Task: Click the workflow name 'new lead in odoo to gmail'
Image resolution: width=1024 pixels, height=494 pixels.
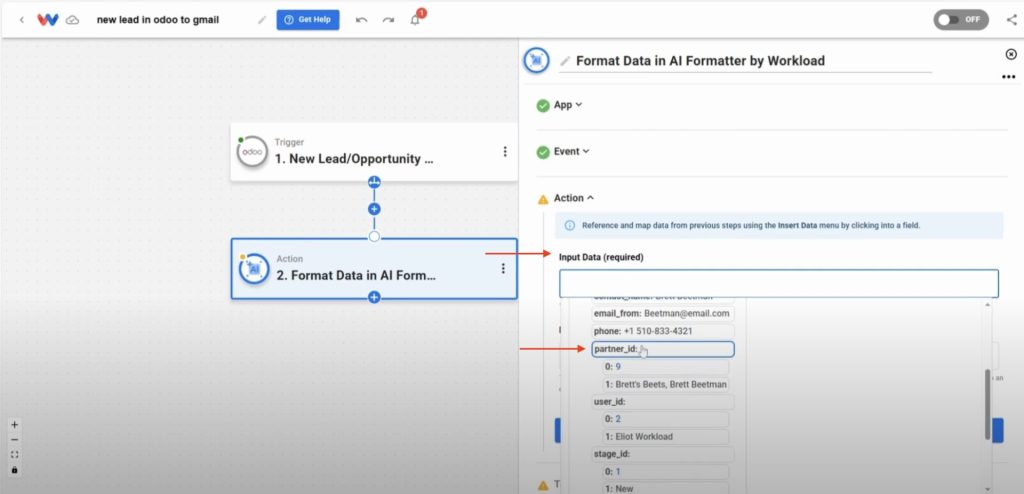Action: (x=158, y=20)
